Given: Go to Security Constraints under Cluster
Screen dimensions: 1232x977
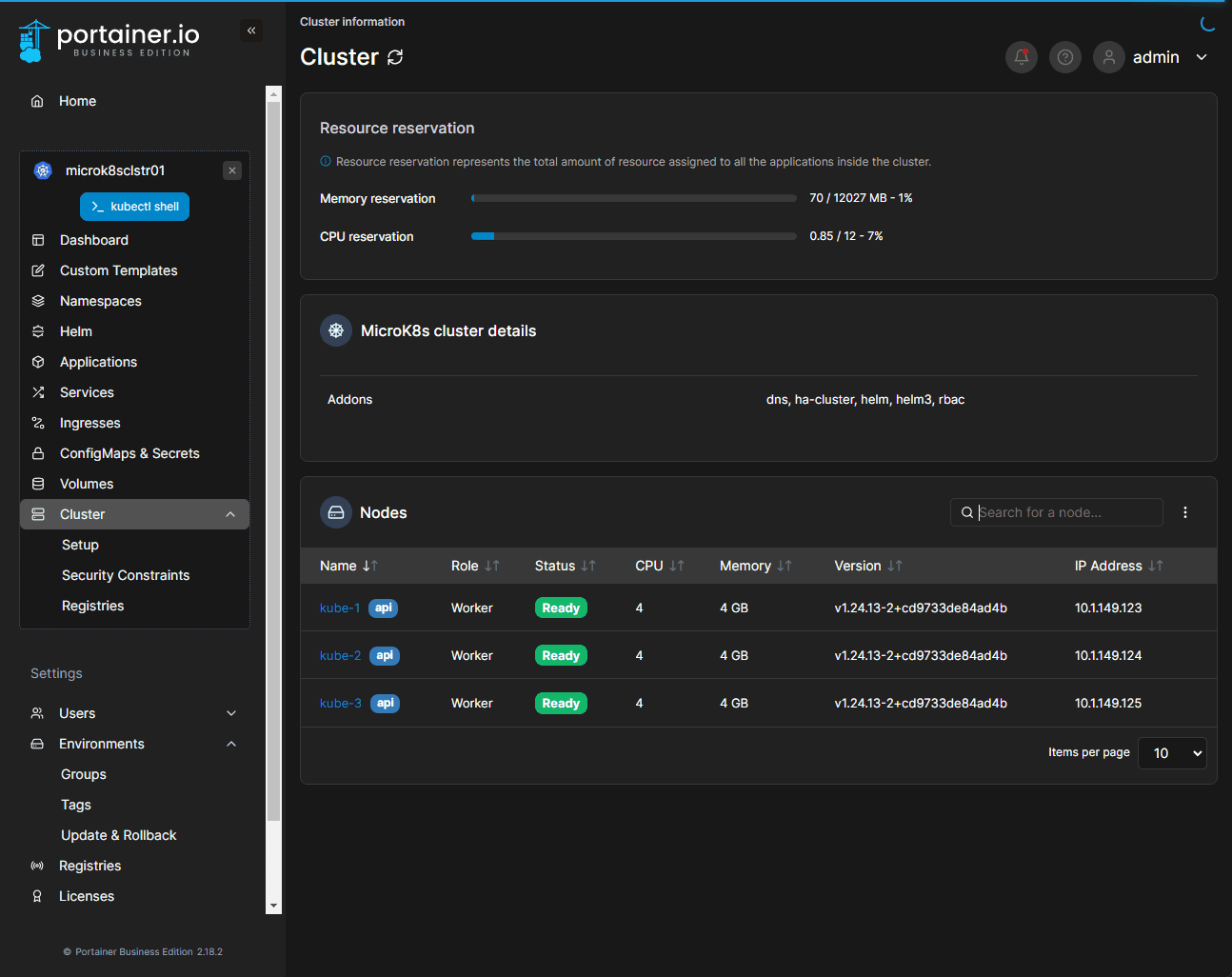Looking at the screenshot, I should click(126, 575).
